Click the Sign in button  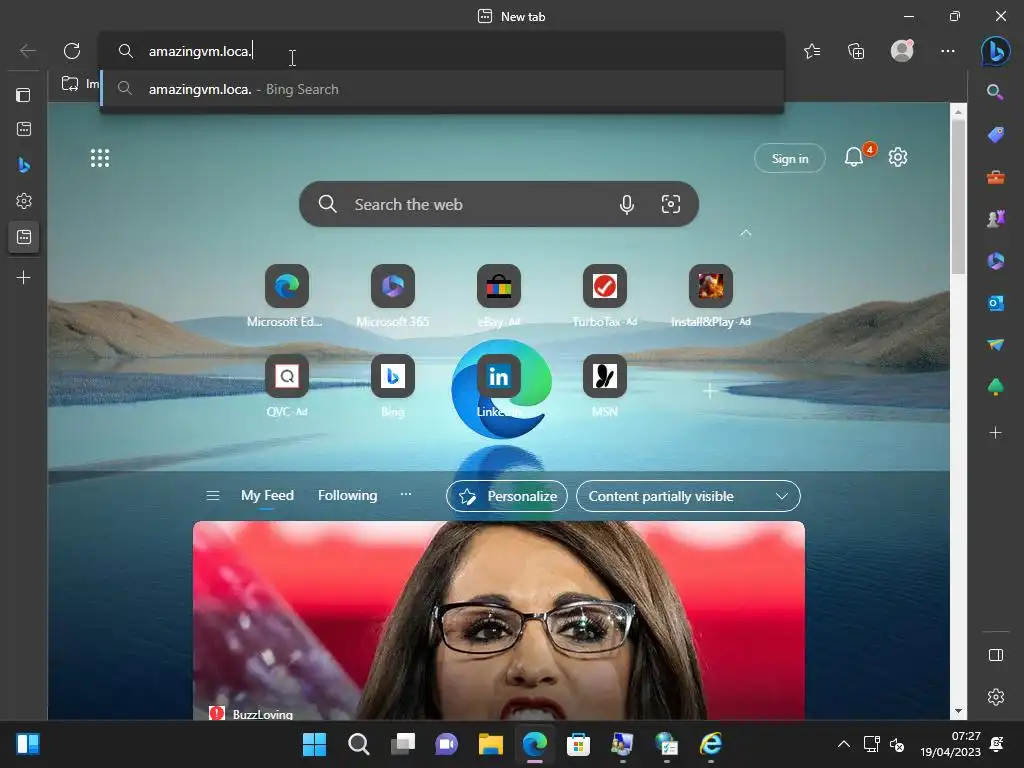[x=790, y=159]
